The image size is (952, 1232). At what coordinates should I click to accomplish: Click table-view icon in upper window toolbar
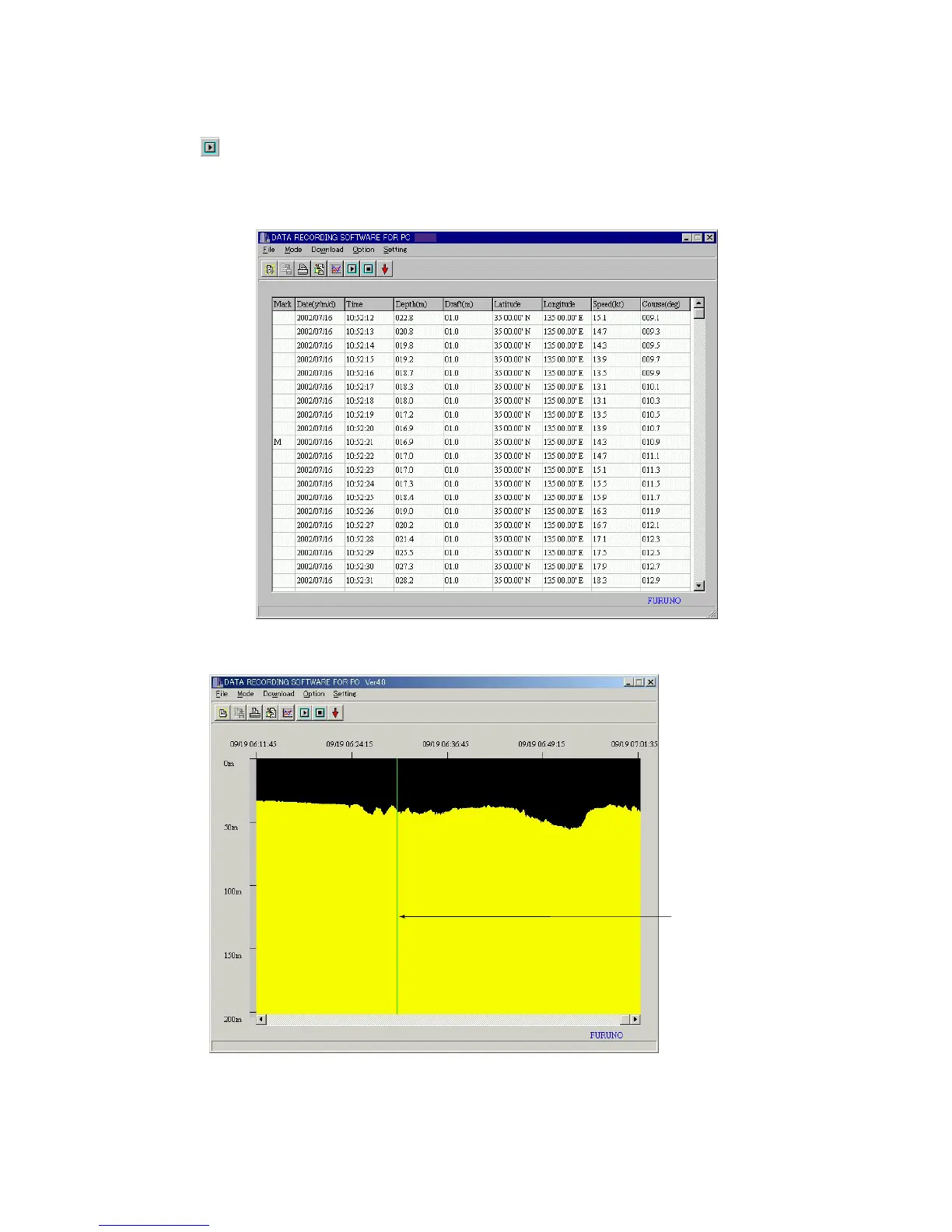click(319, 269)
